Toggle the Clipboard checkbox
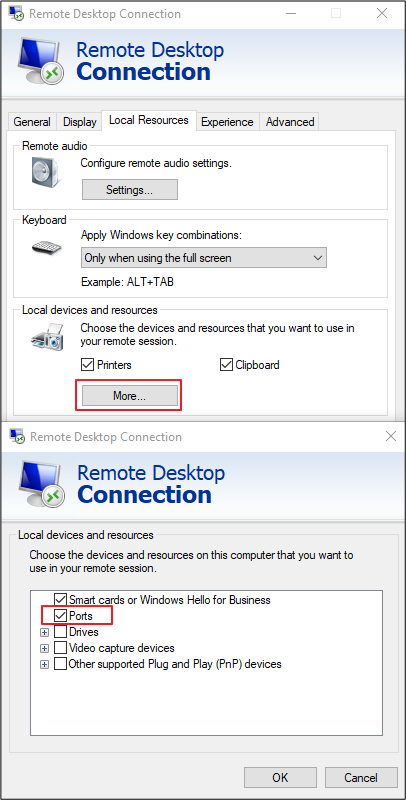The image size is (406, 800). point(226,365)
